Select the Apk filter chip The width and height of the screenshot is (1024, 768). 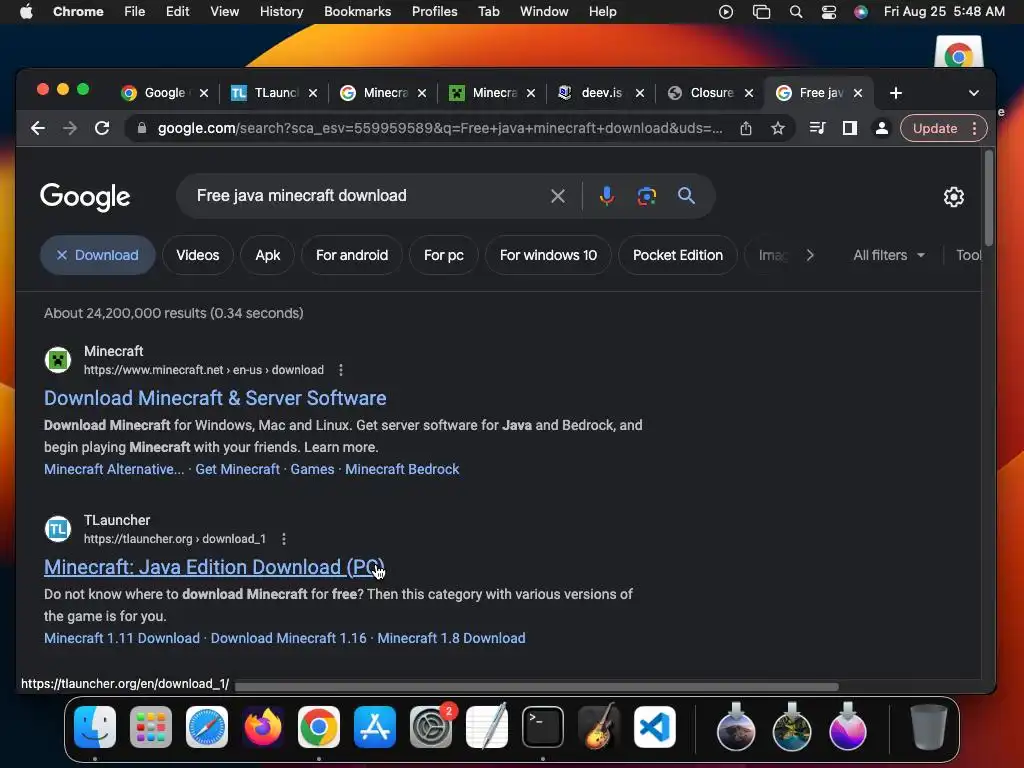(268, 255)
